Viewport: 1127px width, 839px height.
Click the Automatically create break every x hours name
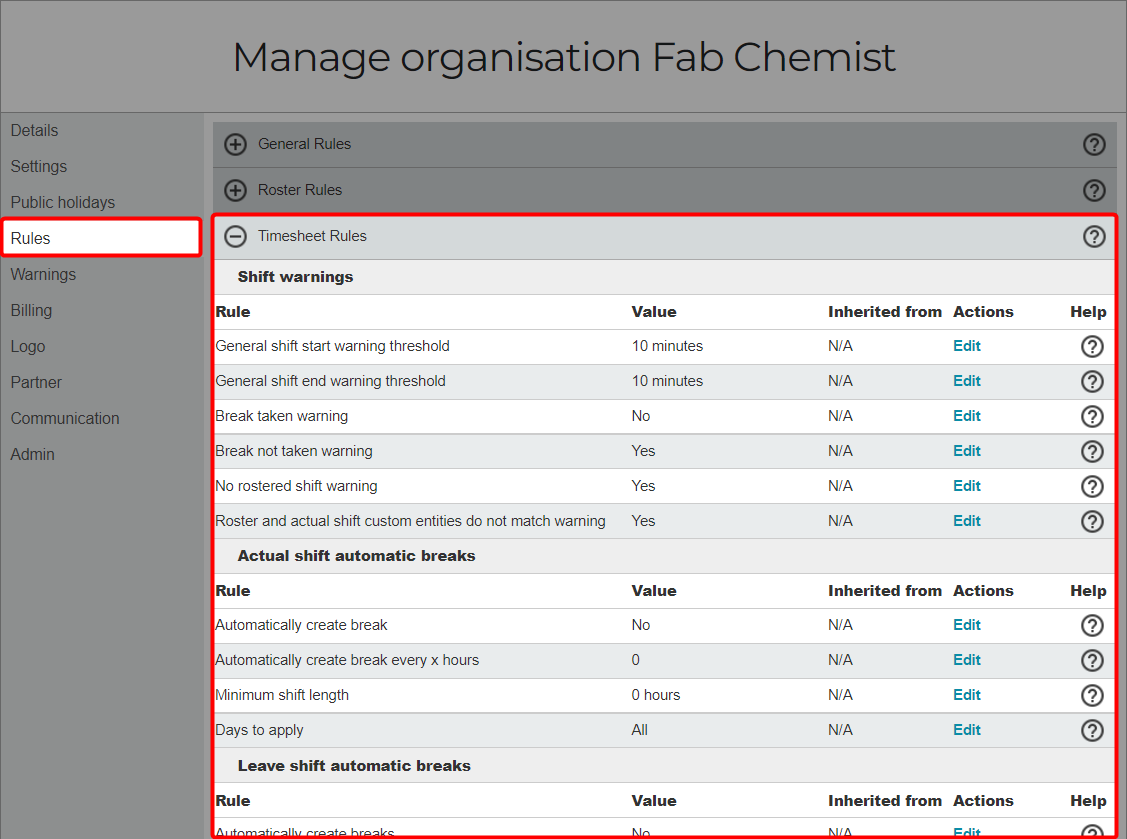pos(347,660)
